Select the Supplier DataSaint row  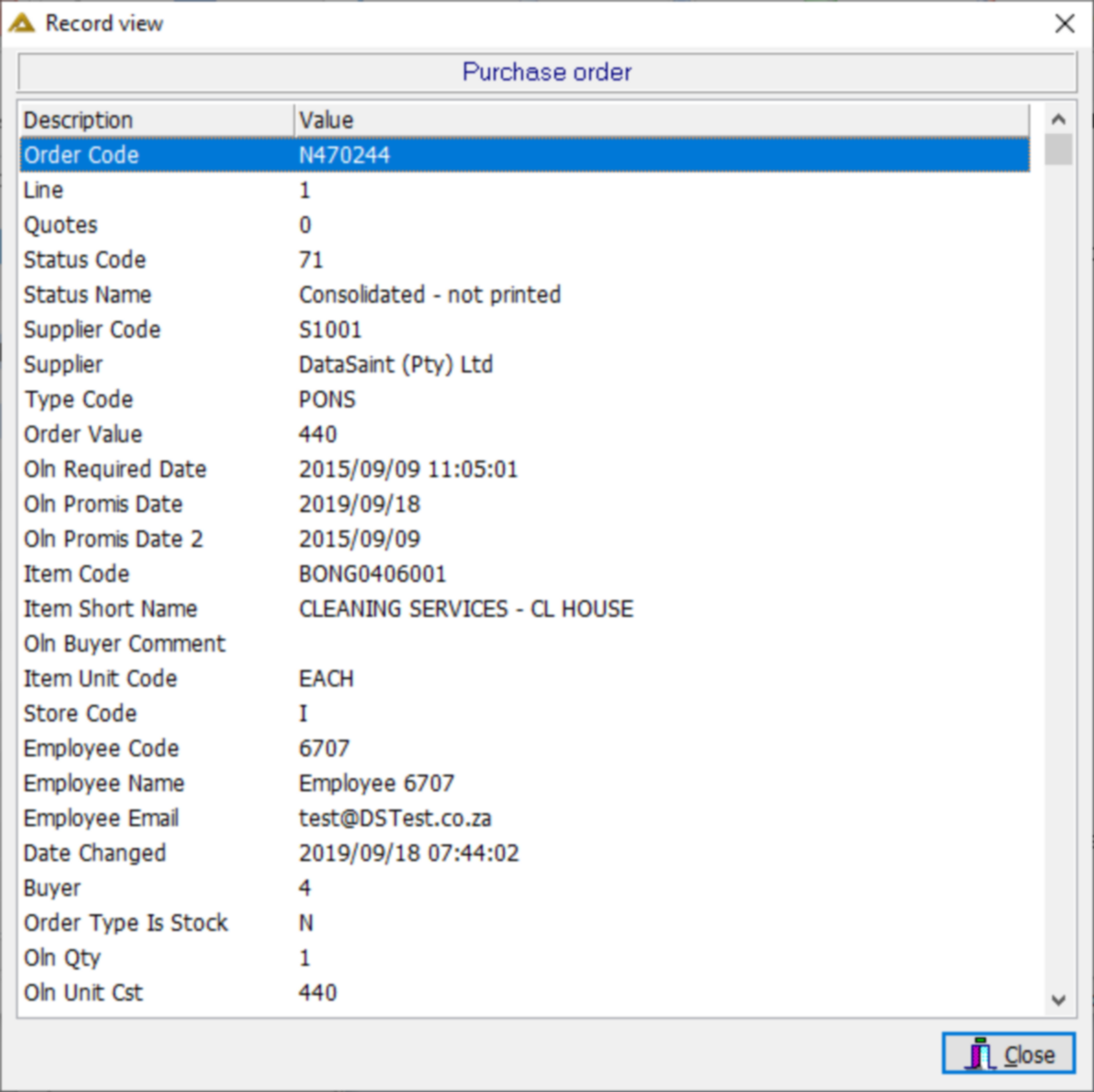(525, 364)
